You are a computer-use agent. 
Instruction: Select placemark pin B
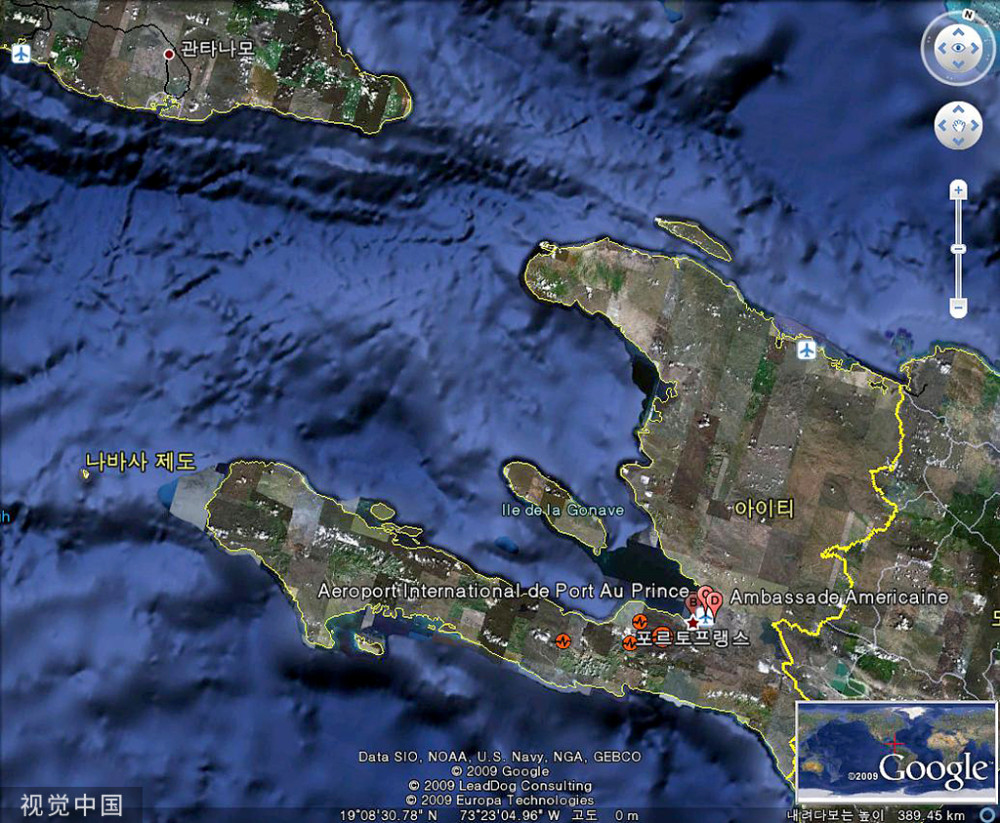pyautogui.click(x=693, y=602)
